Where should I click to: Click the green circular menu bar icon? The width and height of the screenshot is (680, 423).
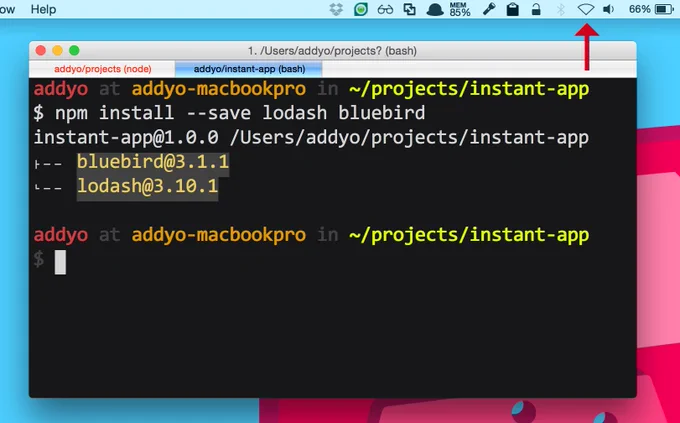point(360,9)
